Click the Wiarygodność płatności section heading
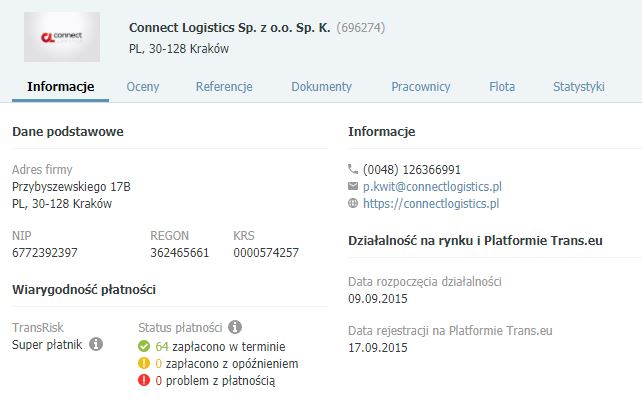Image resolution: width=642 pixels, height=404 pixels. [84, 290]
